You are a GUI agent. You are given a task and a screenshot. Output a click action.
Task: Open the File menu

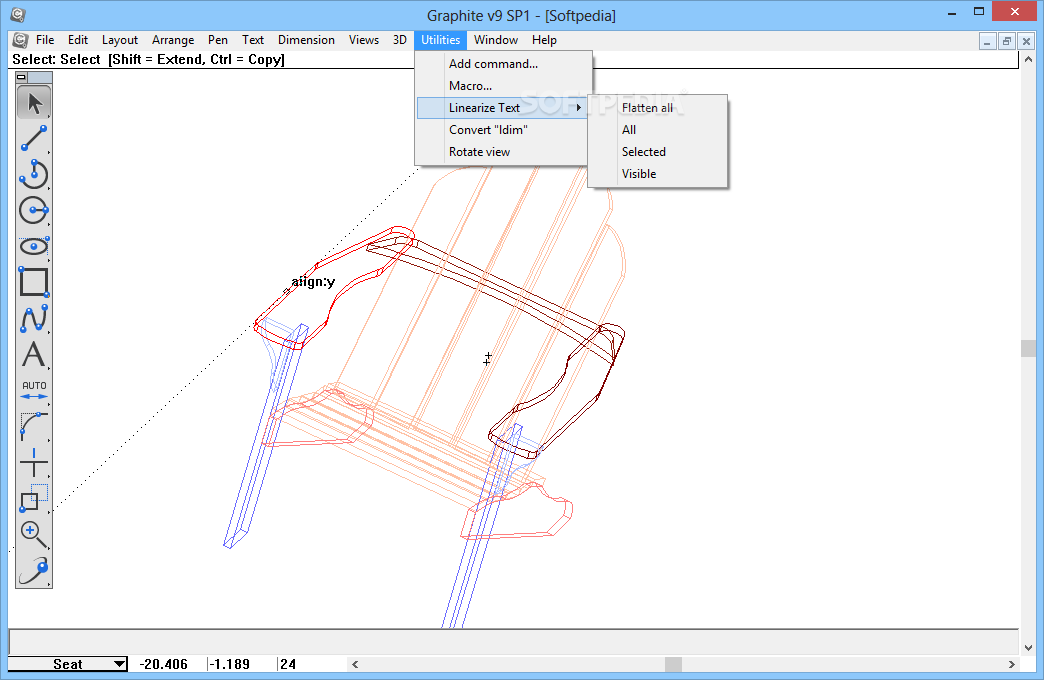click(45, 40)
